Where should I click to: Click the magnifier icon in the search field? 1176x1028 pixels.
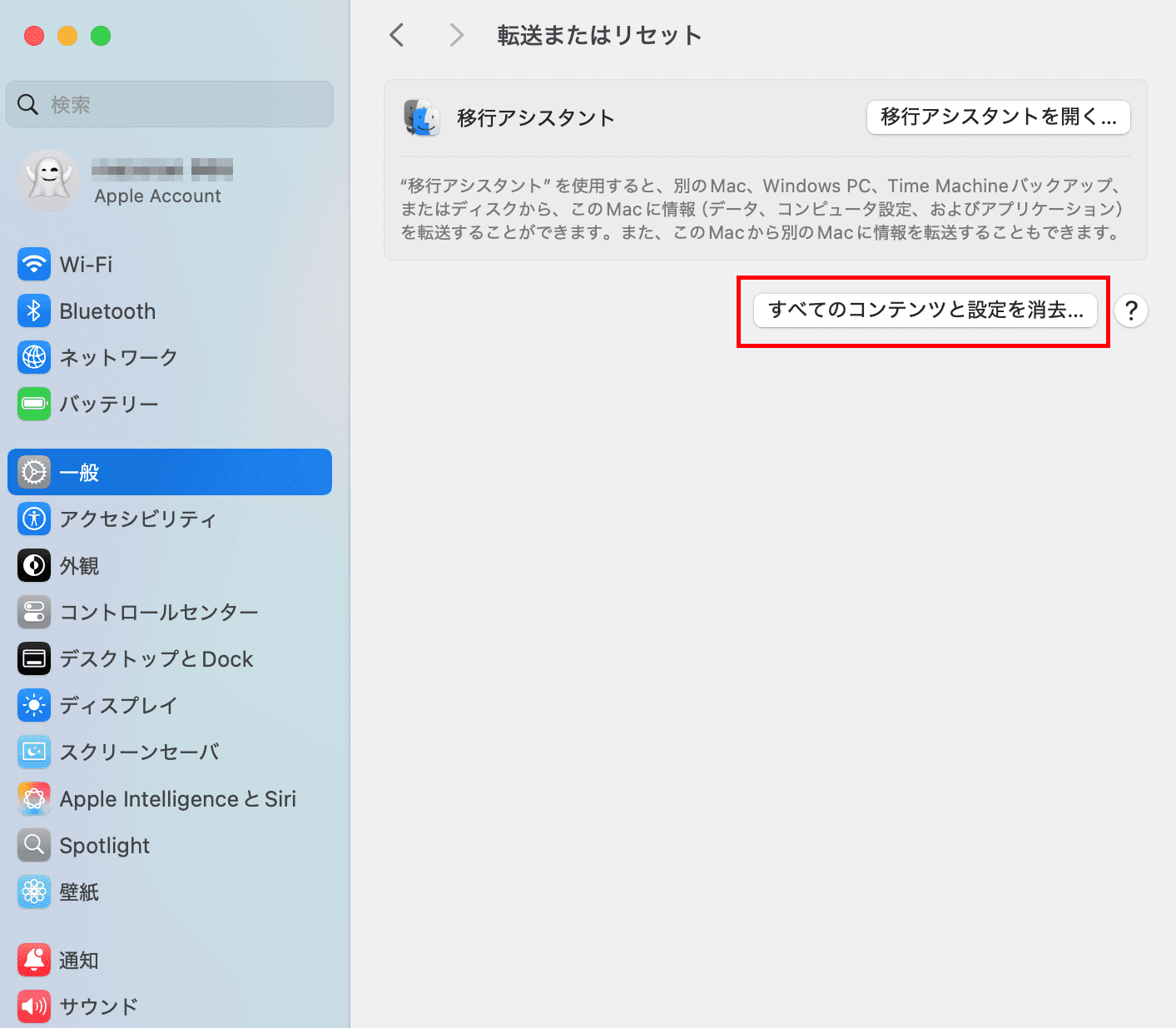[x=27, y=104]
